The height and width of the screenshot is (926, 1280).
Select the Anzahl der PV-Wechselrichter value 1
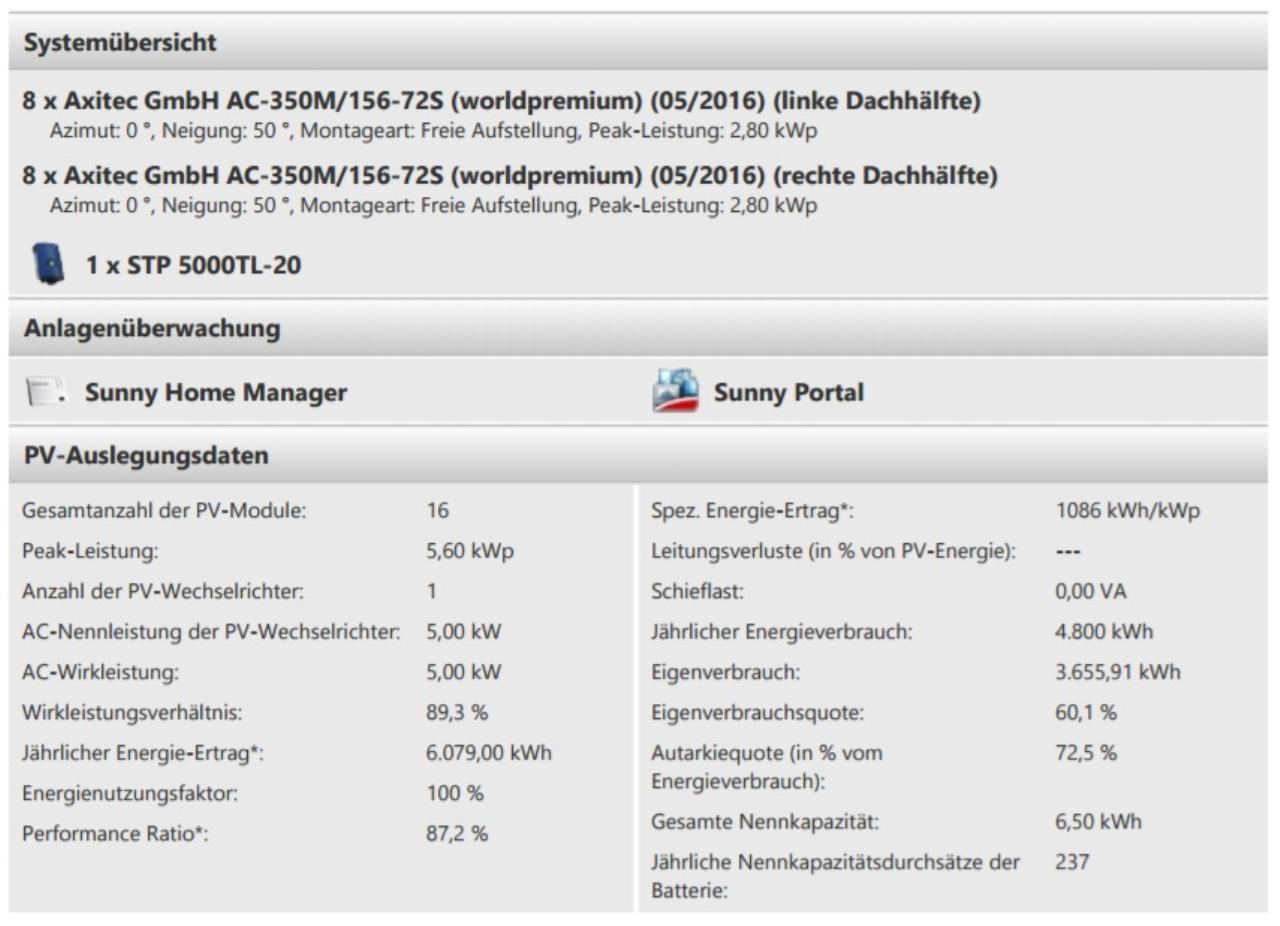pos(431,592)
